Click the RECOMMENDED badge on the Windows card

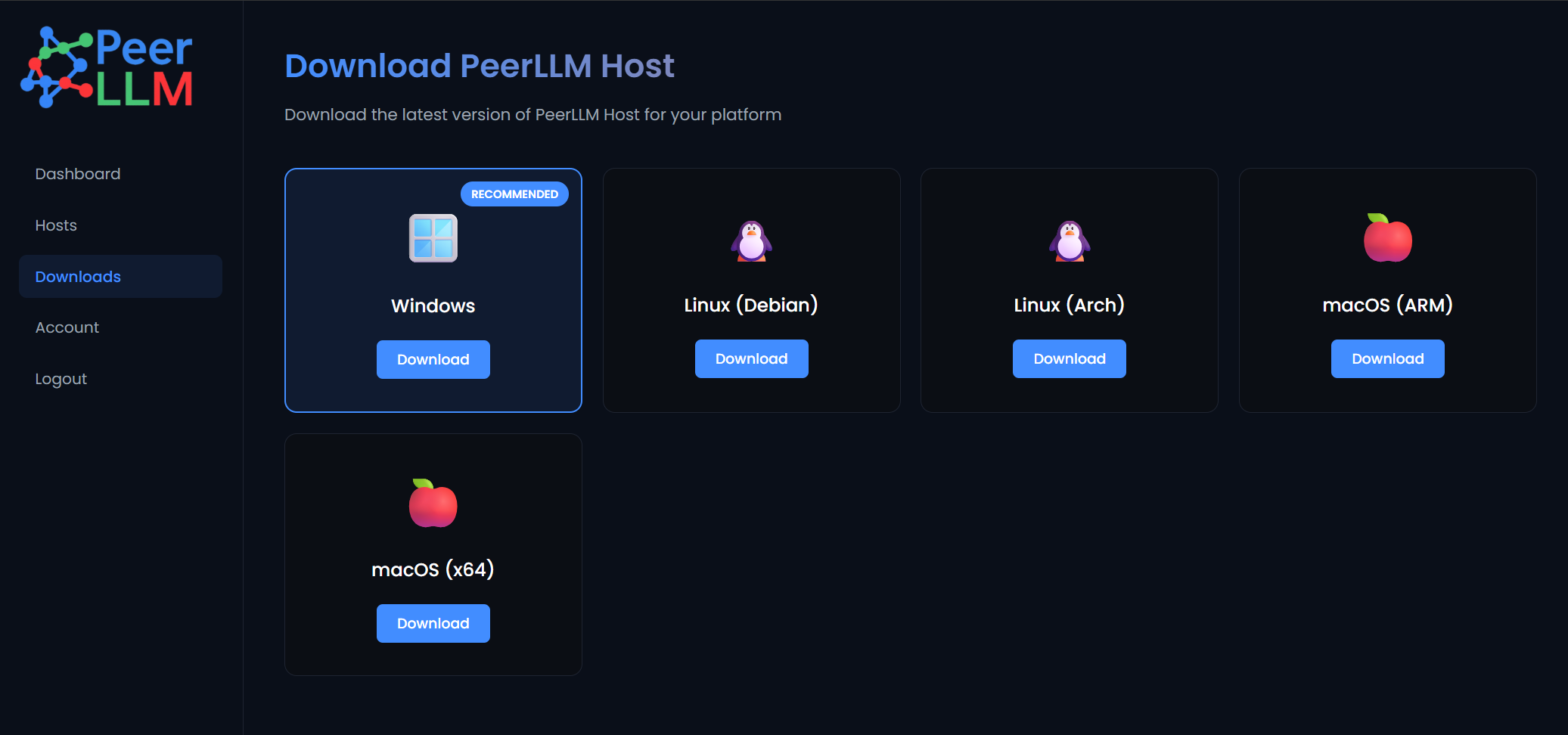click(514, 194)
